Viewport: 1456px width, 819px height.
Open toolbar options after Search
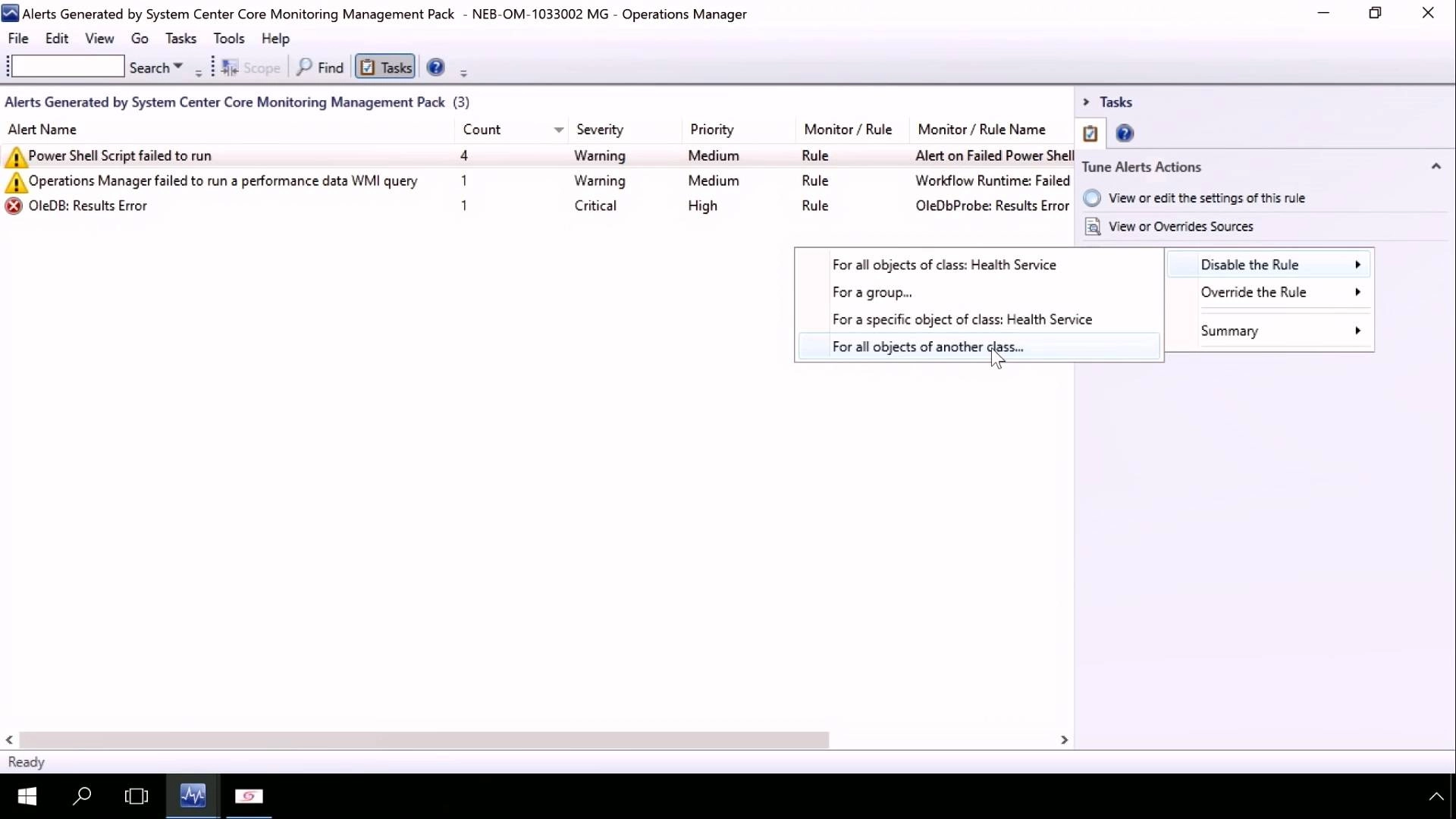pos(199,73)
